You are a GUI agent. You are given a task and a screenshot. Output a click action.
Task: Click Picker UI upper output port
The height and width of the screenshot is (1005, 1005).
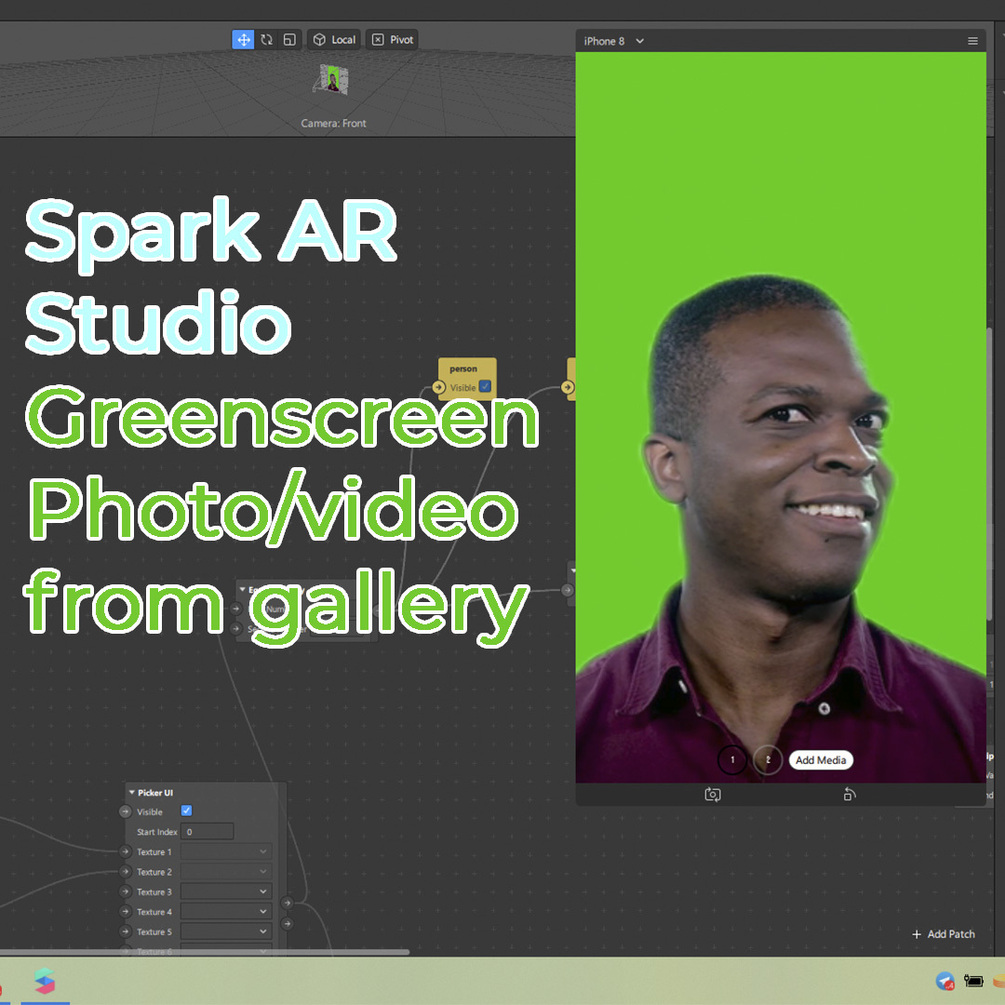point(287,903)
